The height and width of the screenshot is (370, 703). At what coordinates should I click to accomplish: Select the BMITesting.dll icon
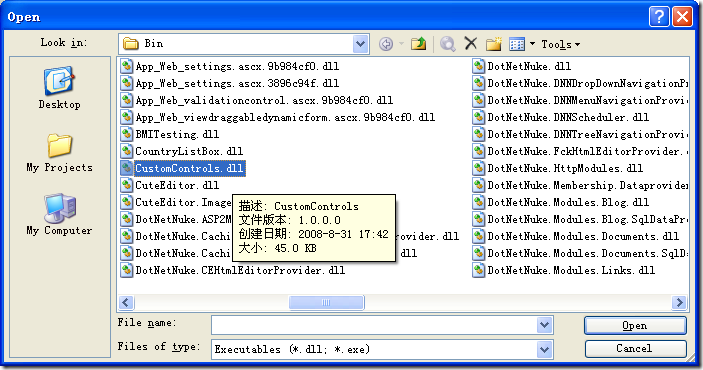point(127,135)
